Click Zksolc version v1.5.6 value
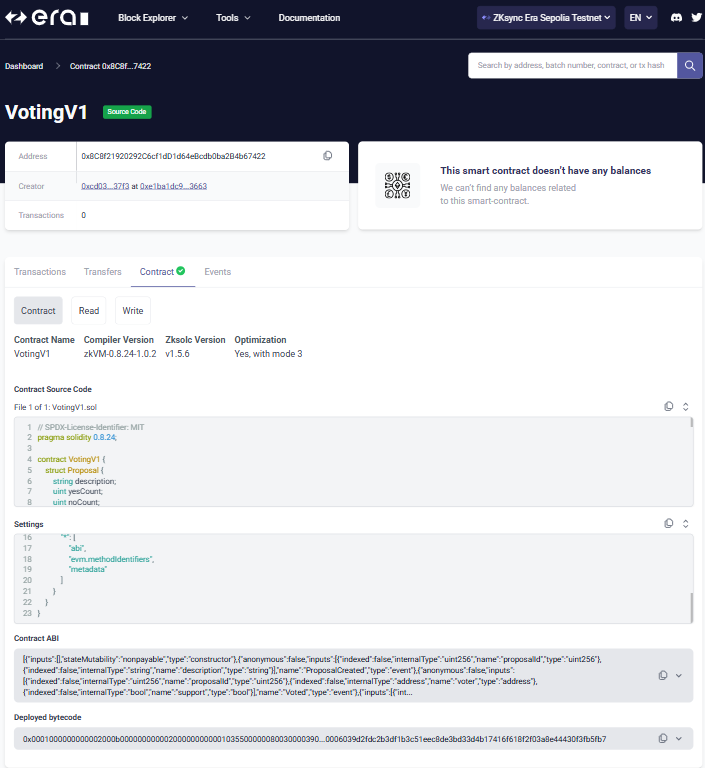 [x=177, y=354]
